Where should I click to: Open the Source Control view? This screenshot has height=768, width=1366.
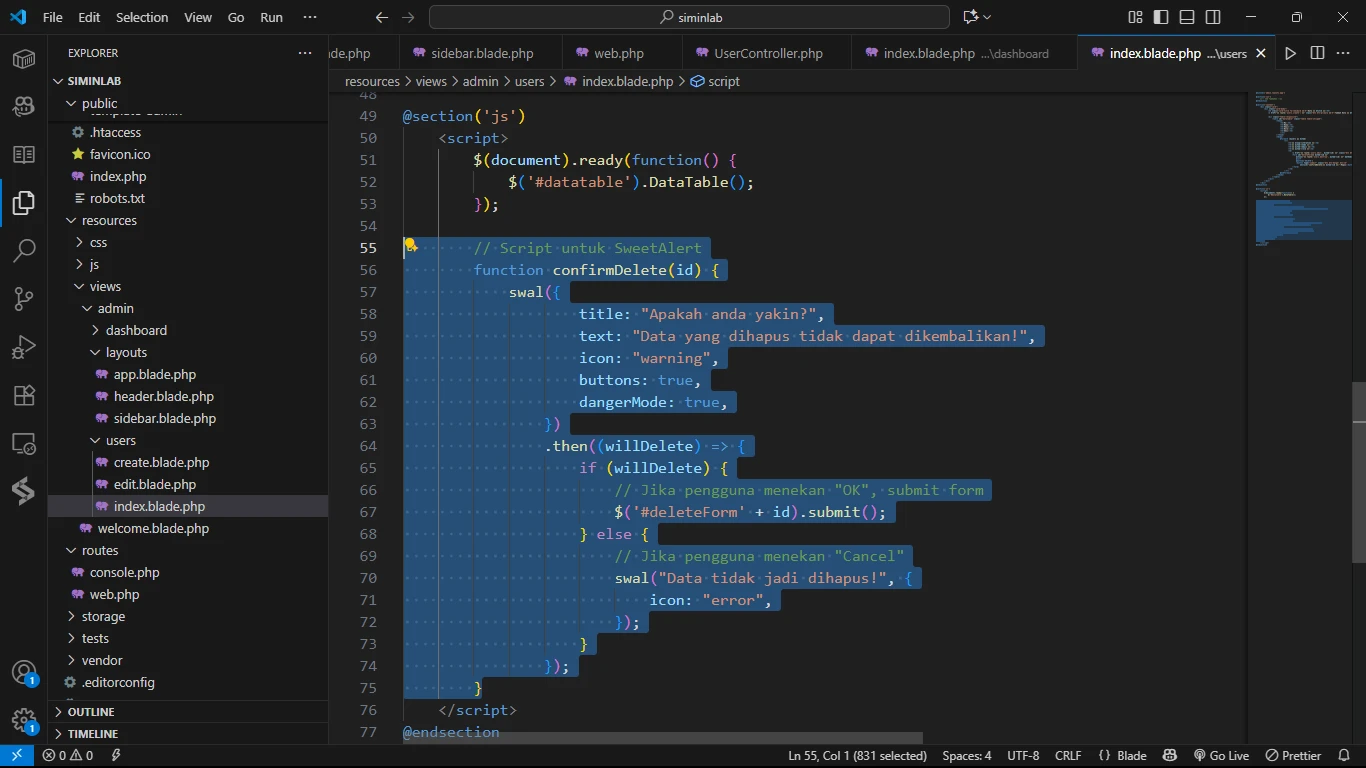coord(24,299)
